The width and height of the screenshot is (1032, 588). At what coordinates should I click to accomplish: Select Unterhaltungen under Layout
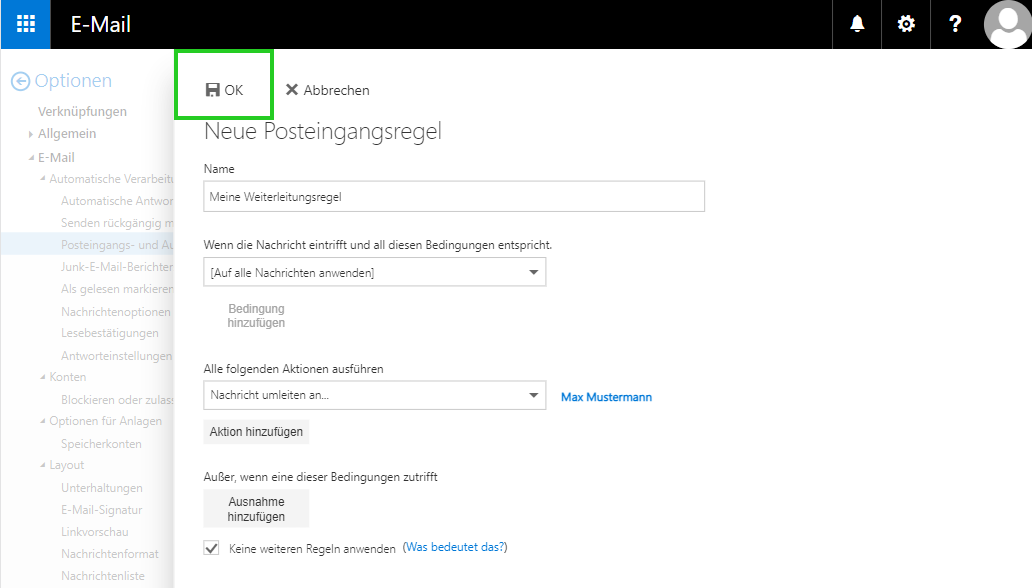pos(102,488)
